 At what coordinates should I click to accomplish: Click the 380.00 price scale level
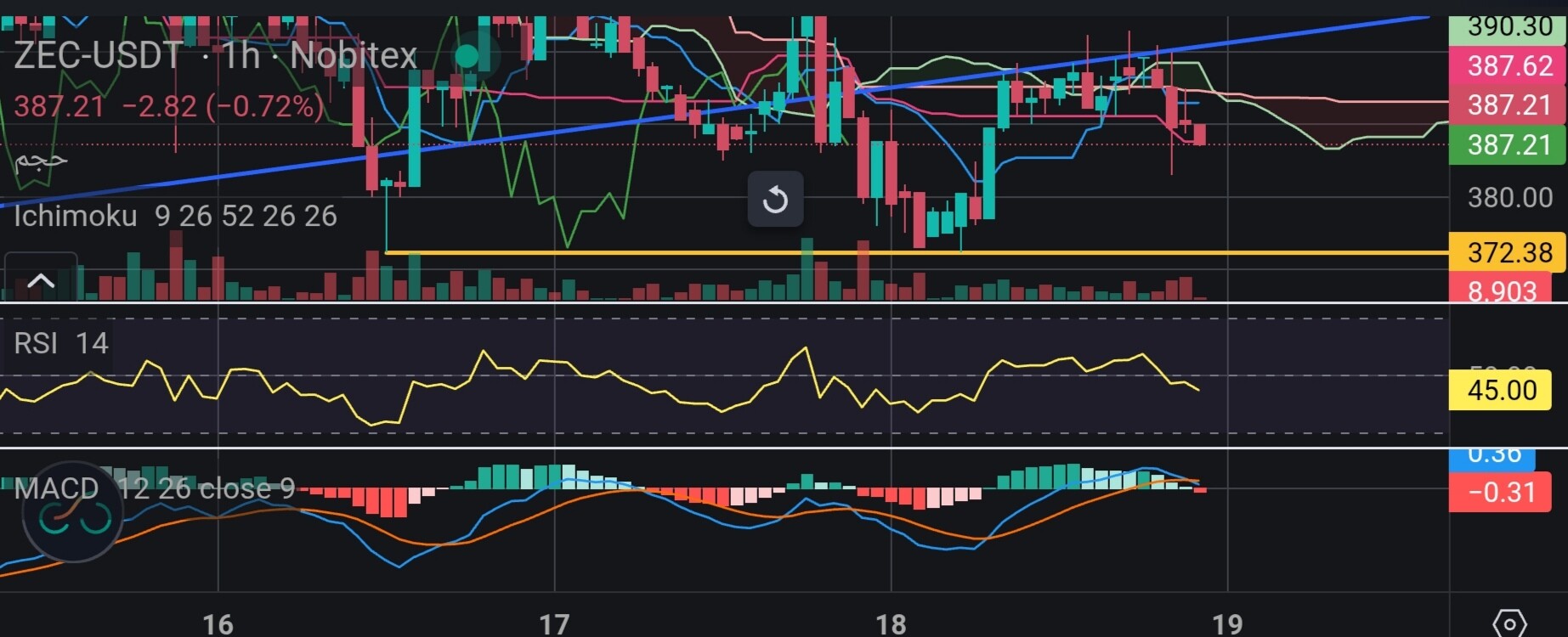tap(1509, 197)
